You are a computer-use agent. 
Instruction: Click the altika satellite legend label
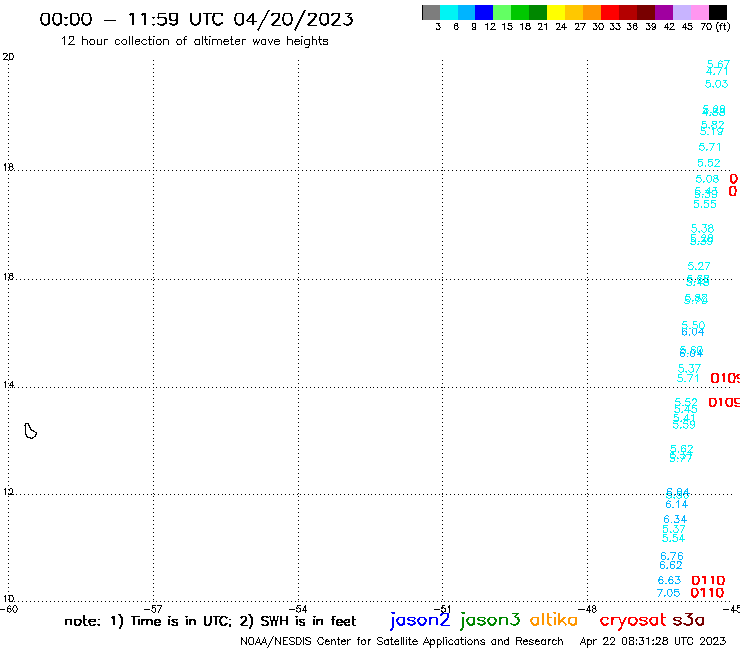(x=554, y=620)
